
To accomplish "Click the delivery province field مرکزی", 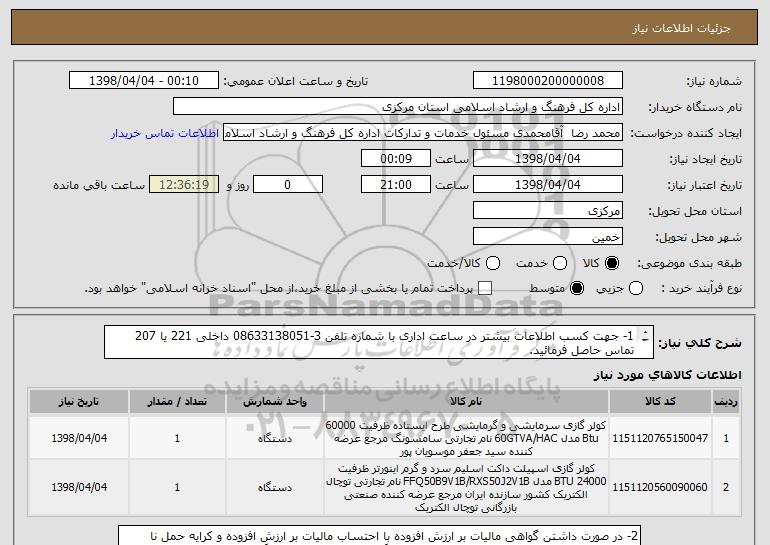I will (x=548, y=211).
